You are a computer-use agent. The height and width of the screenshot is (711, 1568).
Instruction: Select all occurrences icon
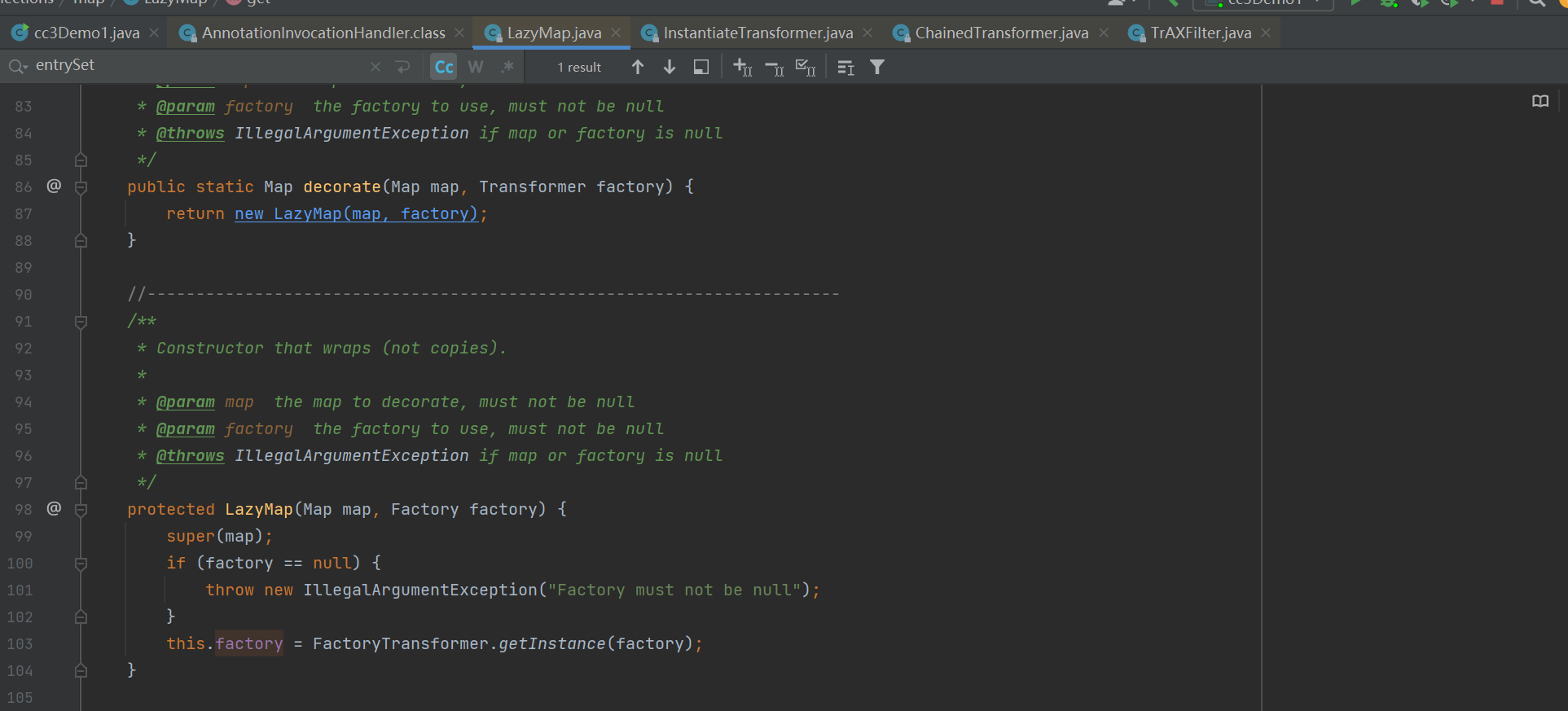coord(806,68)
